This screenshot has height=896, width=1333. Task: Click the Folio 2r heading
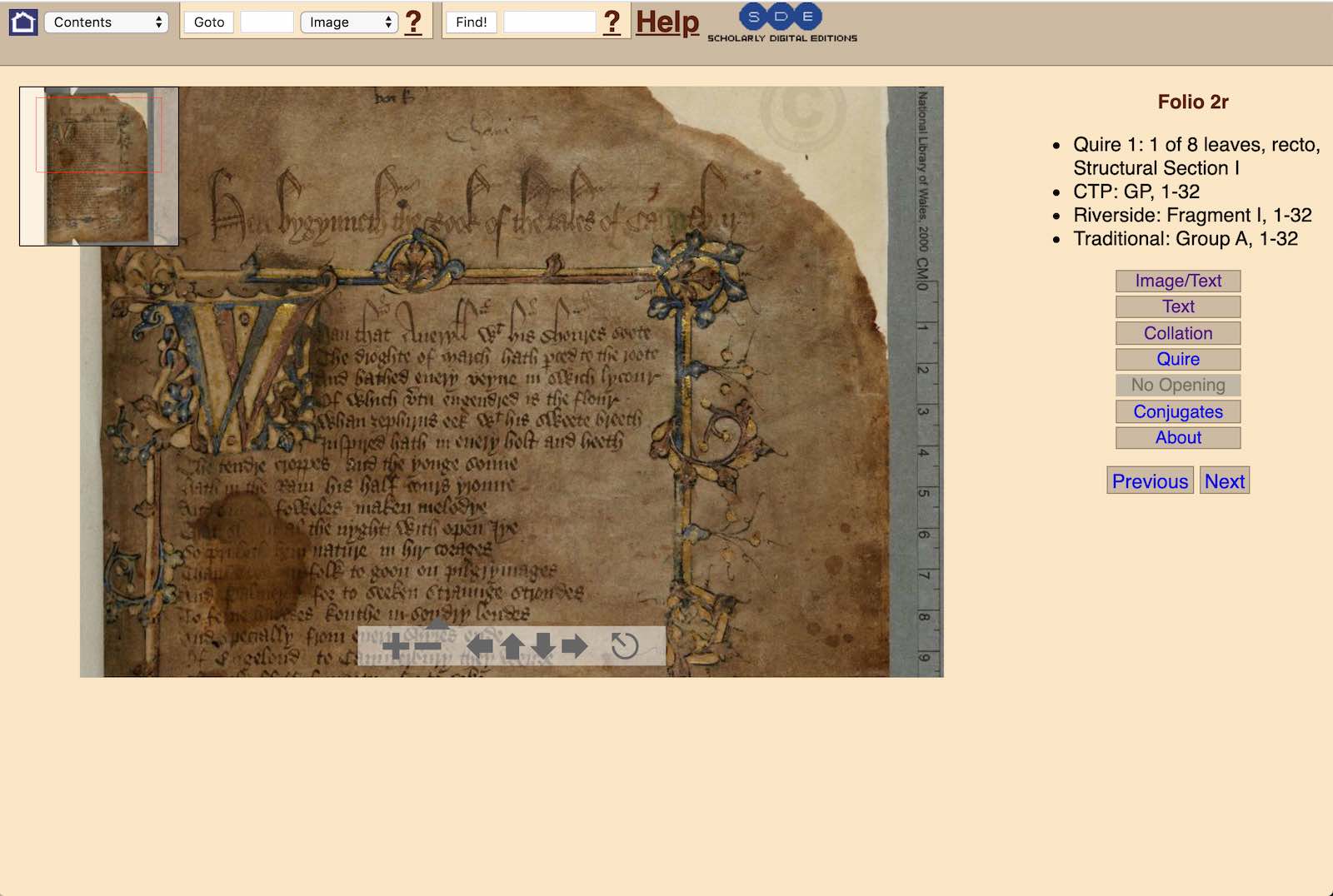[1193, 102]
